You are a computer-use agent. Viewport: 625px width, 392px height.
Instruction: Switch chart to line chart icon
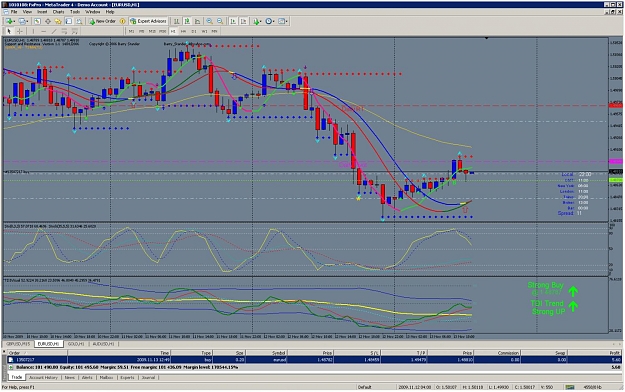[x=197, y=21]
